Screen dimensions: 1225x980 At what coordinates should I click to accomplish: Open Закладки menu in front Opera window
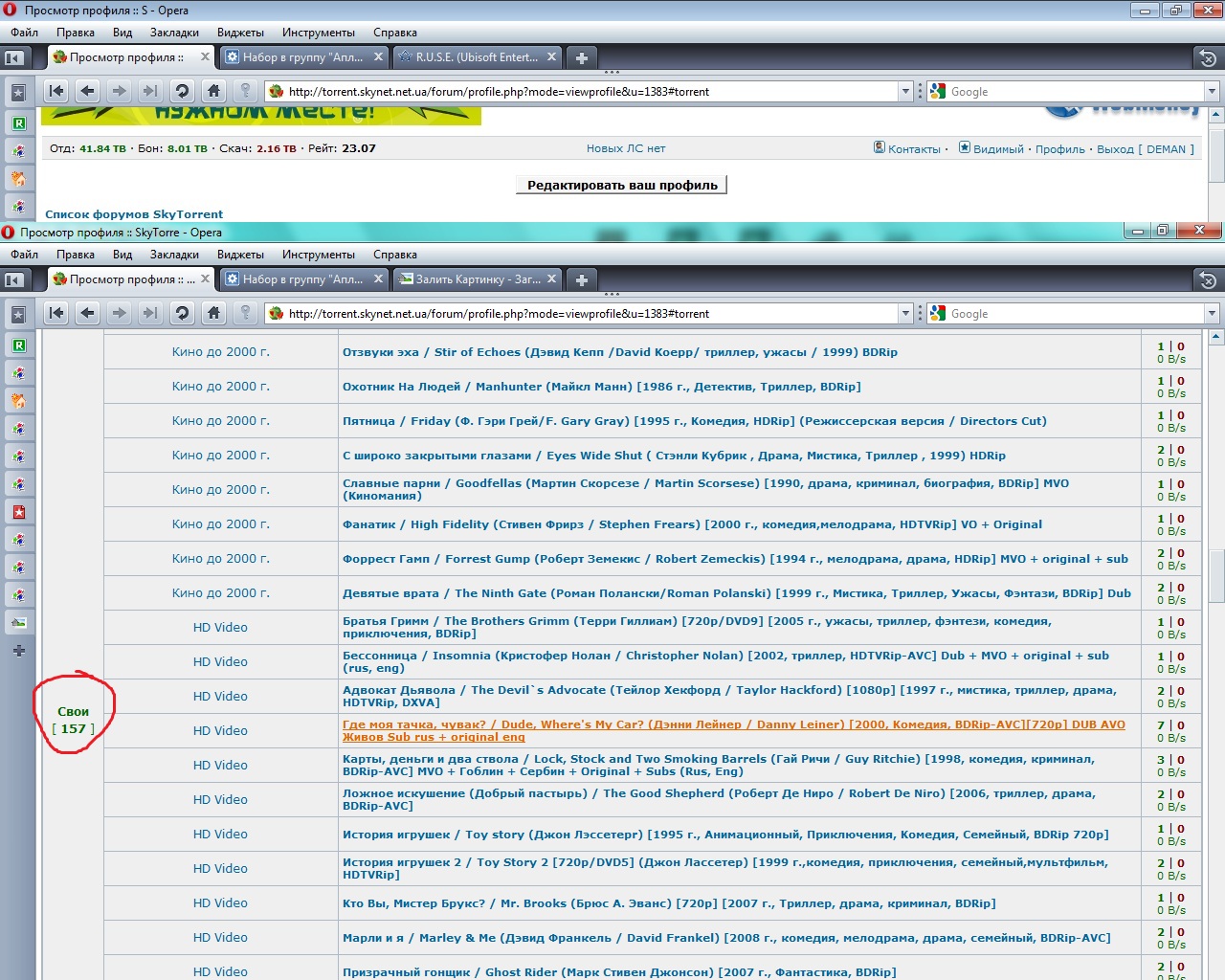coord(174,255)
